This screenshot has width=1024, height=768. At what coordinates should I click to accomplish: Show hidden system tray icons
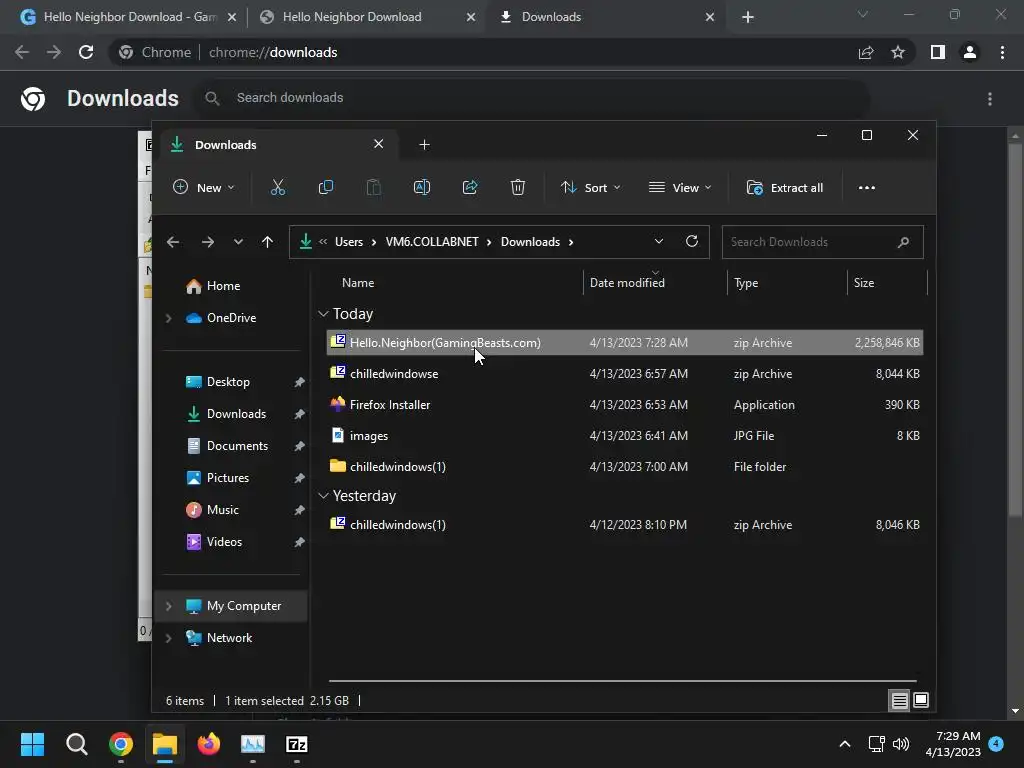pos(844,744)
